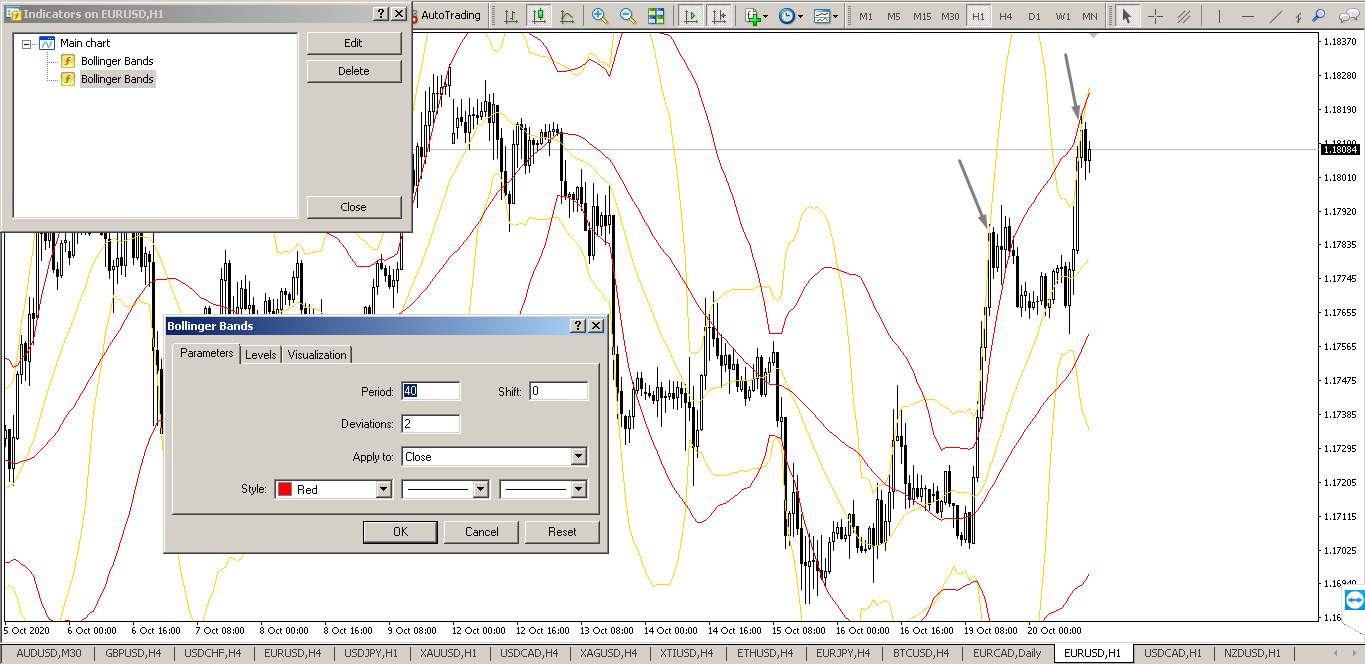Open the chart templates icon
Image resolution: width=1365 pixels, height=664 pixels.
coord(822,15)
